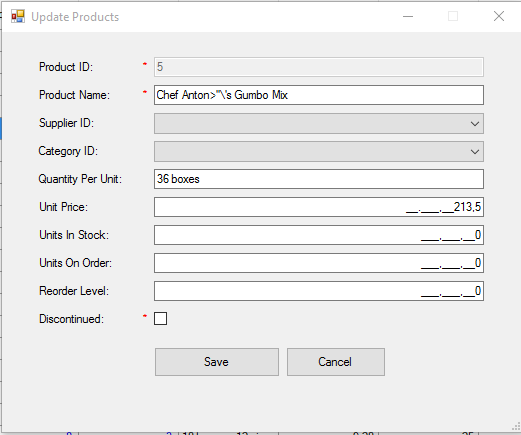521x435 pixels.
Task: Focus the Units On Order field
Action: pos(319,263)
